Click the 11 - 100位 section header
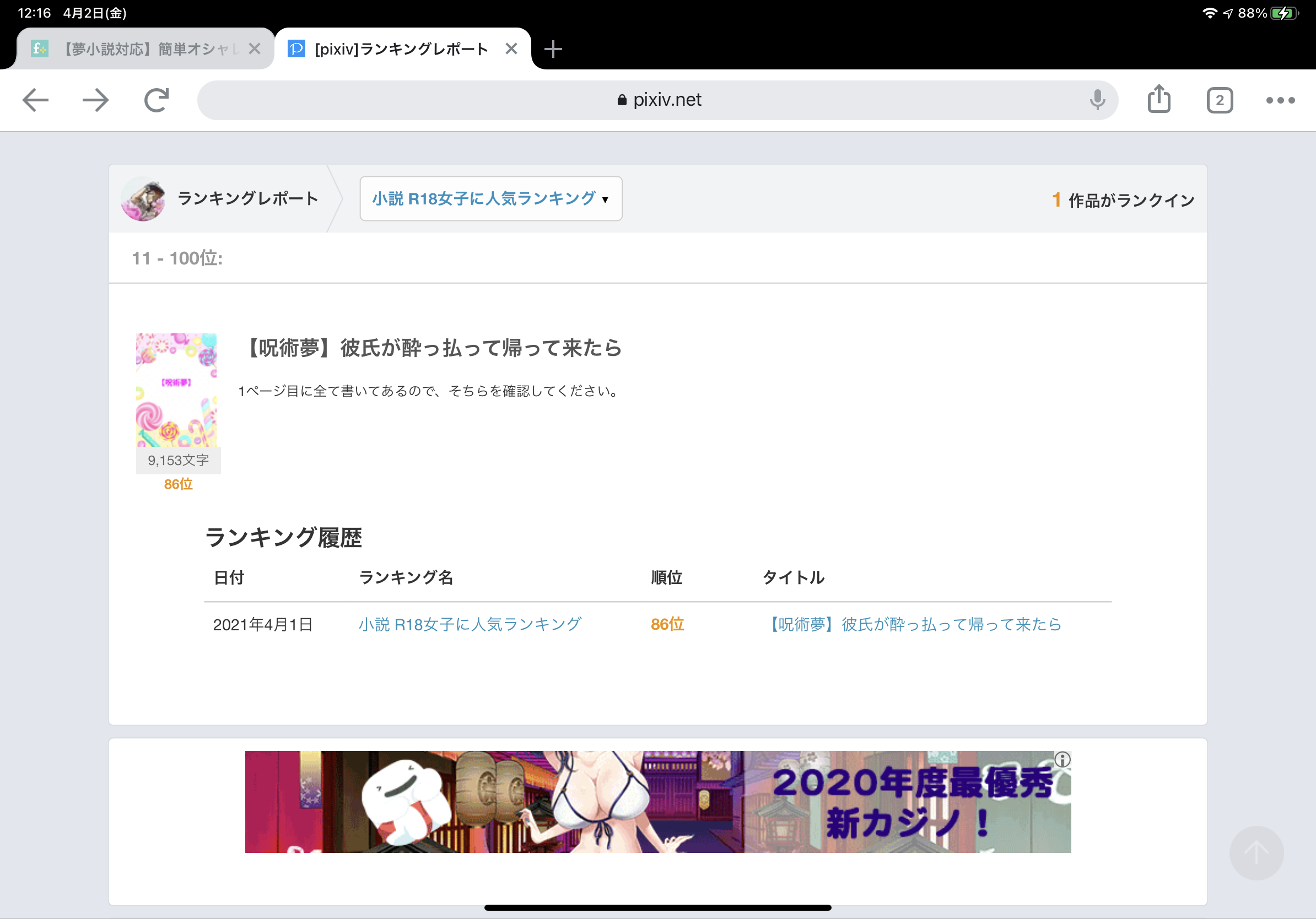 (177, 258)
